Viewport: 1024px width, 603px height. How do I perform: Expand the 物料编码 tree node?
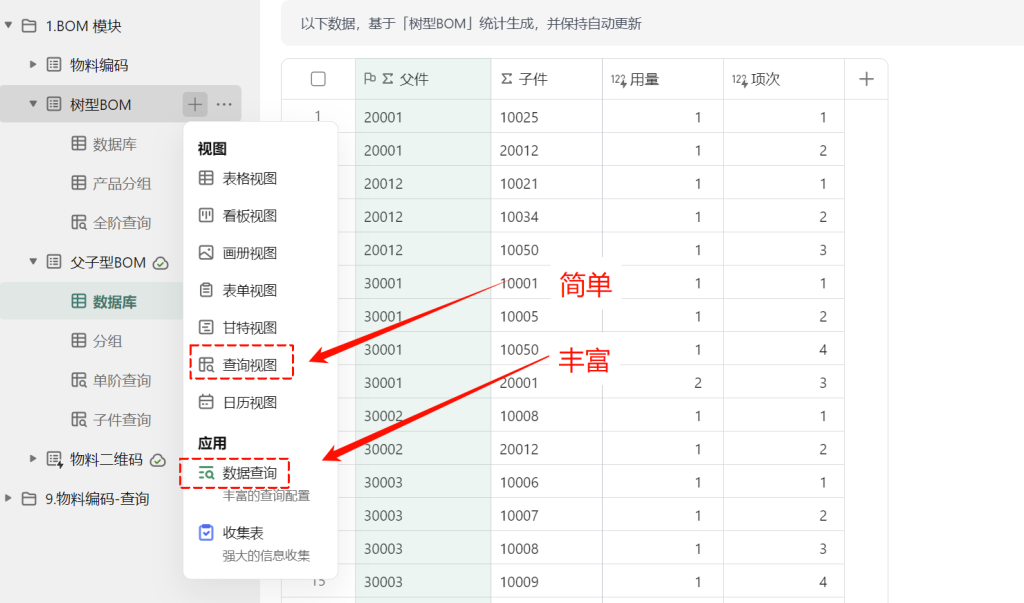[33, 64]
